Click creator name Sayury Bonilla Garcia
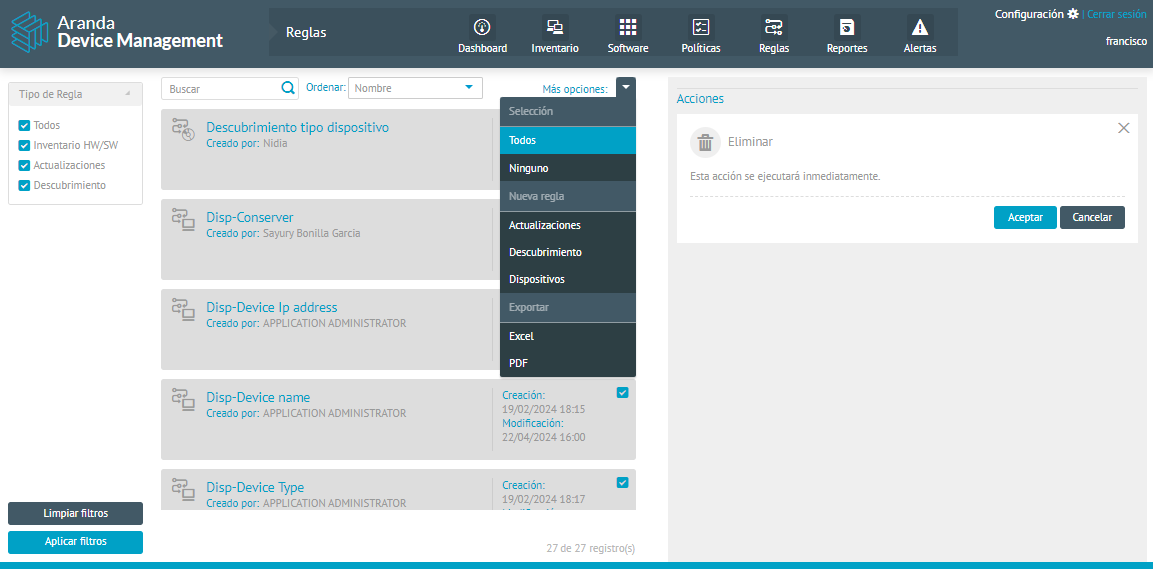Viewport: 1153px width, 569px height. click(312, 233)
